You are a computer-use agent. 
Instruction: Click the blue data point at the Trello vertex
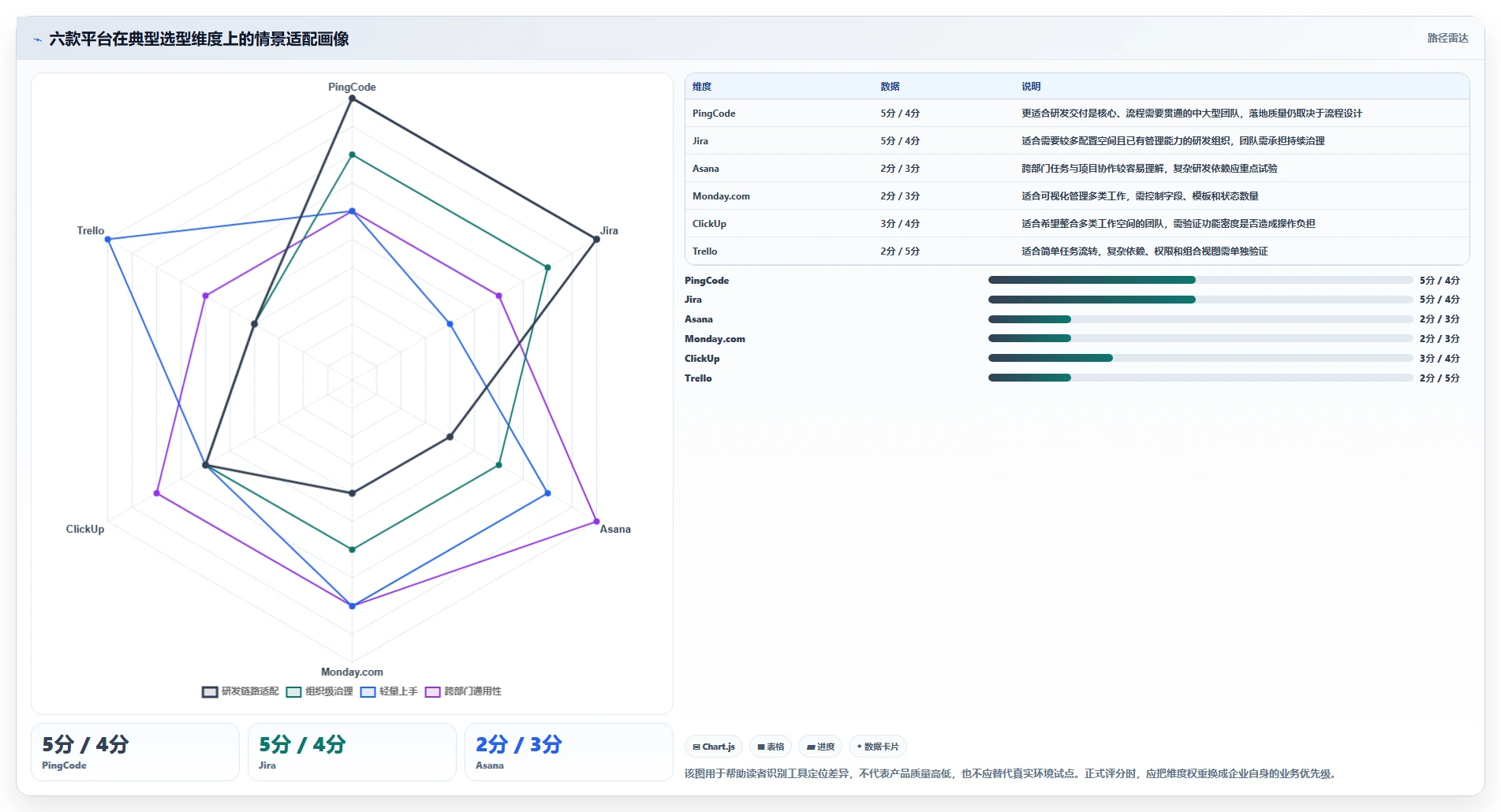point(108,239)
